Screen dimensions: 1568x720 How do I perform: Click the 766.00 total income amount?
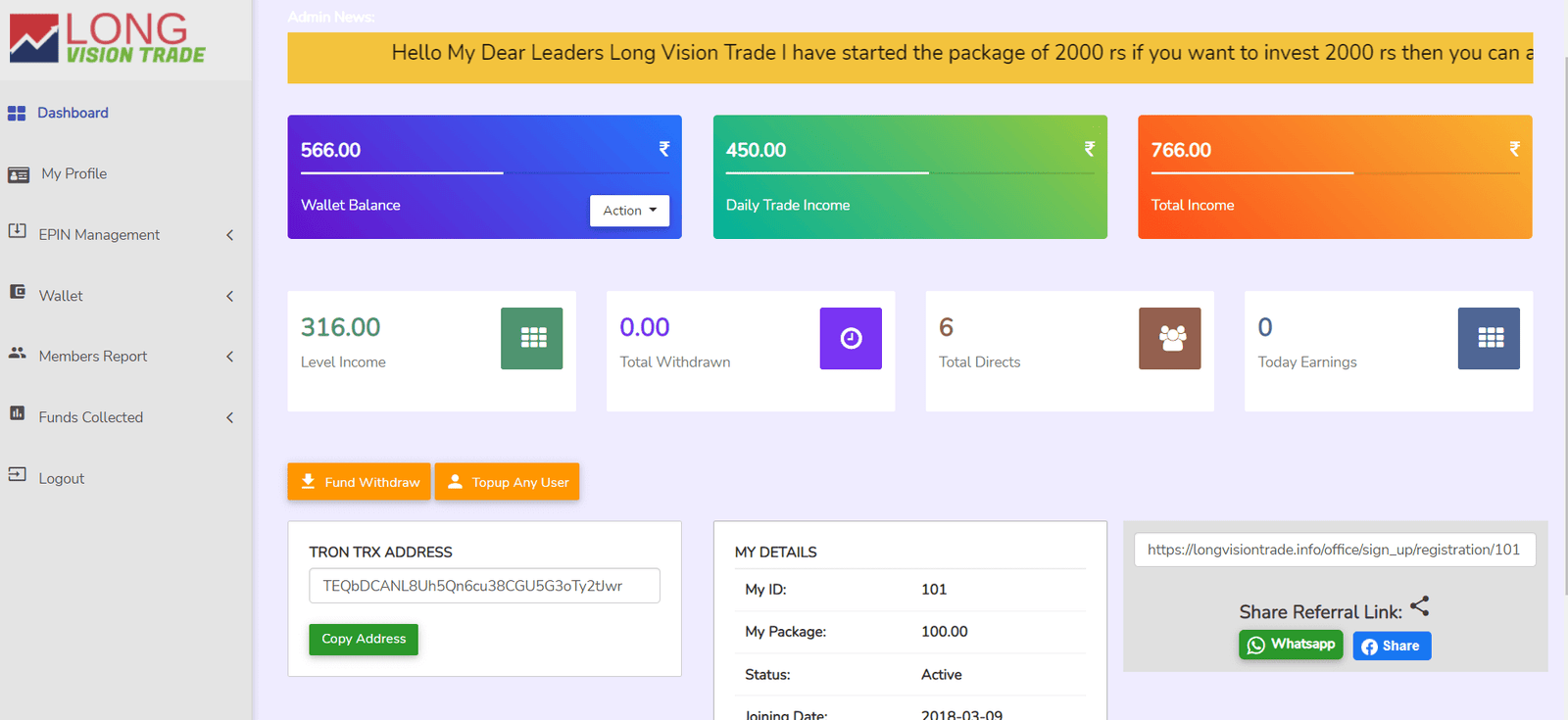1181,150
